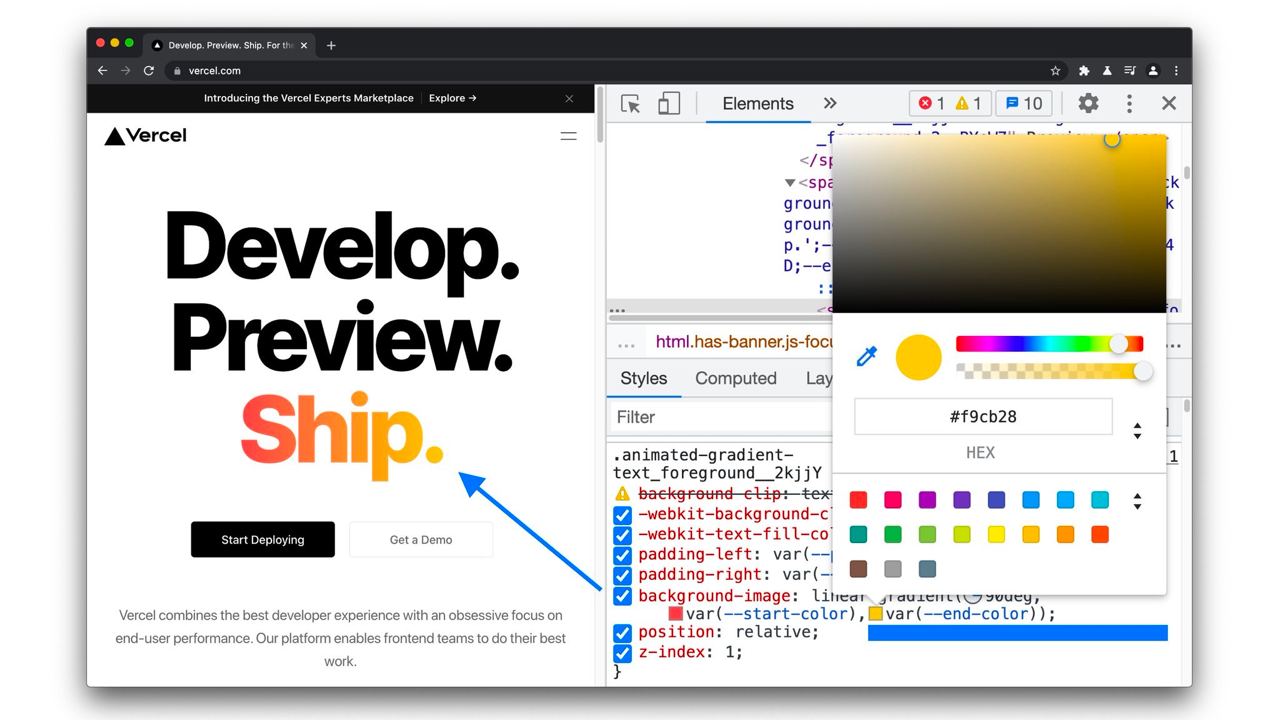The image size is (1280, 720).
Task: Choose the deep orange palette swatch
Action: point(1100,535)
